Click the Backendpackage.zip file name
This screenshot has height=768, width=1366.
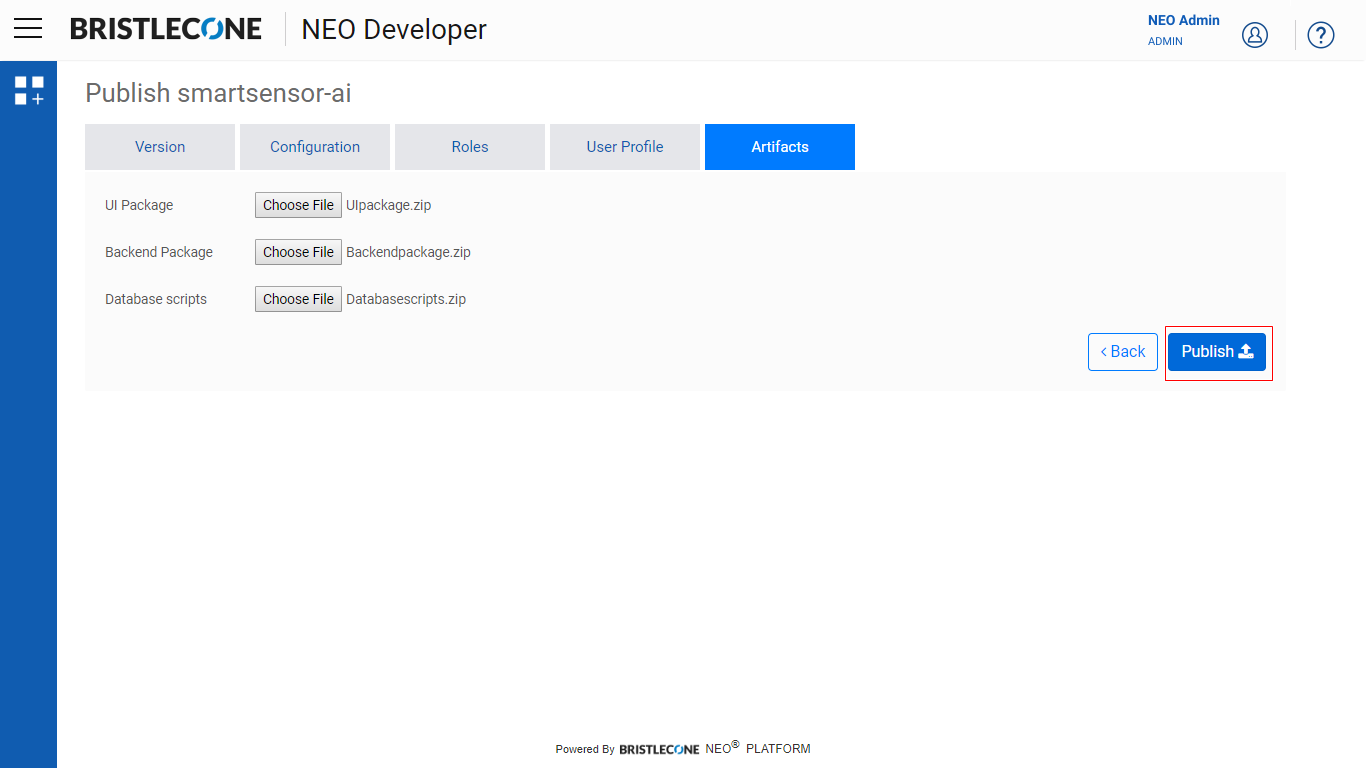click(x=408, y=252)
